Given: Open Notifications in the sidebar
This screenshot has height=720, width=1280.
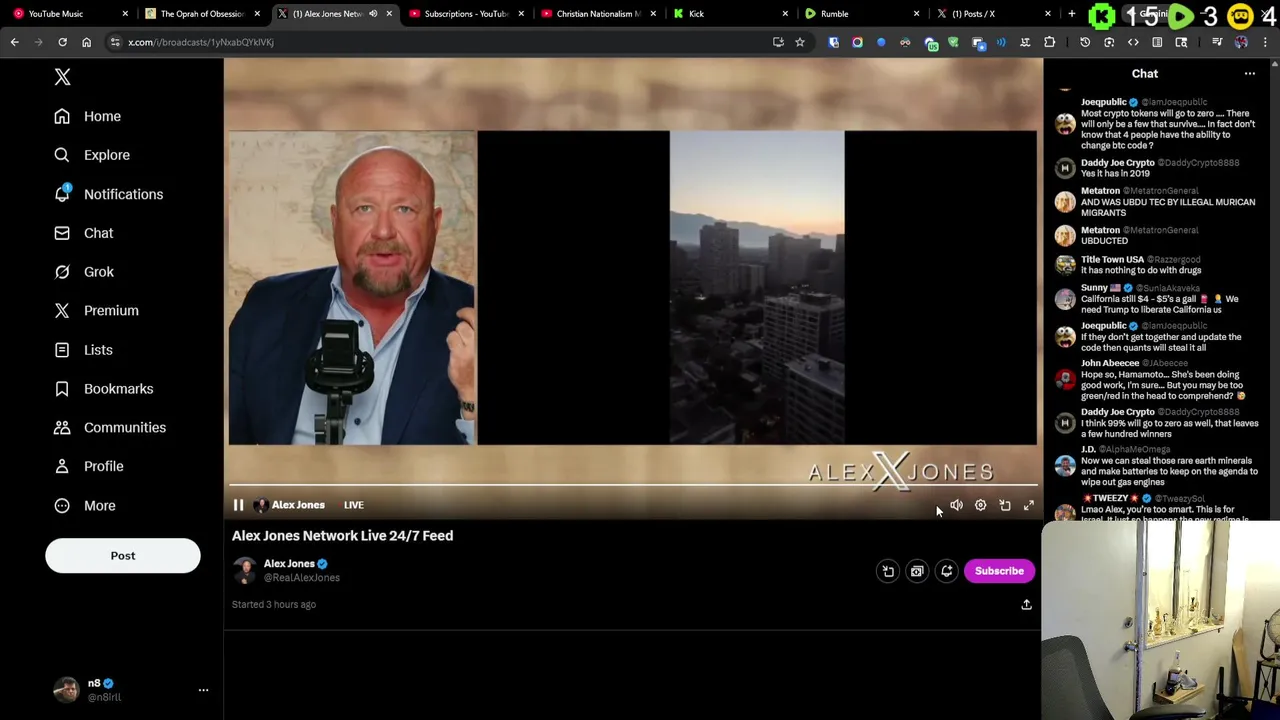Looking at the screenshot, I should click(108, 194).
